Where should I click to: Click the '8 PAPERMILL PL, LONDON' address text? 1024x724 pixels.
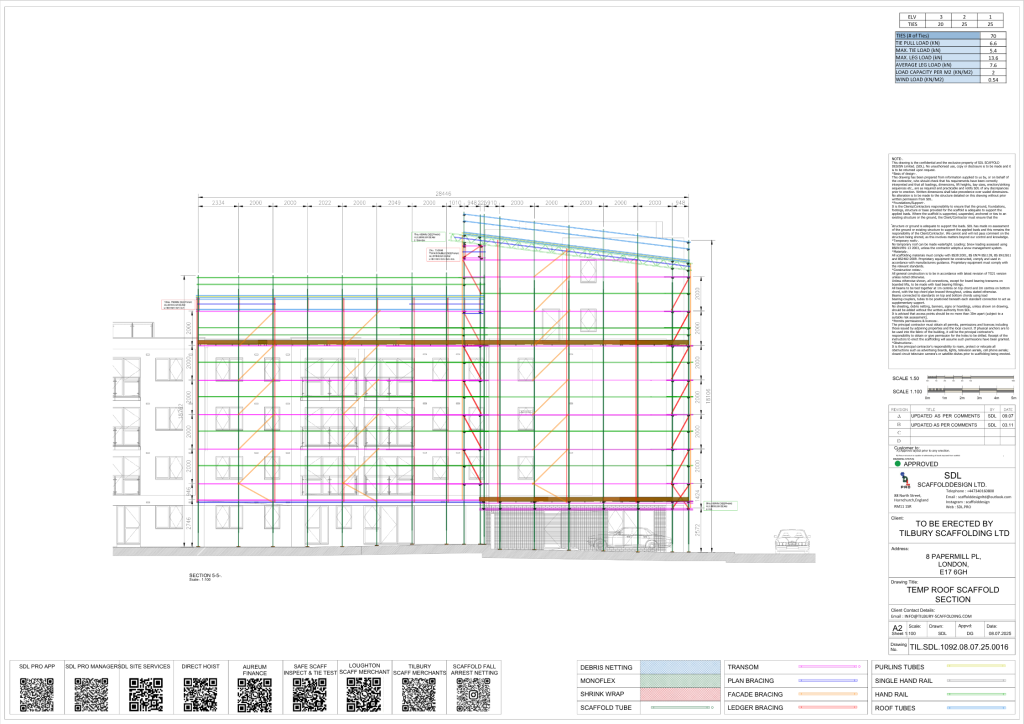coord(953,564)
